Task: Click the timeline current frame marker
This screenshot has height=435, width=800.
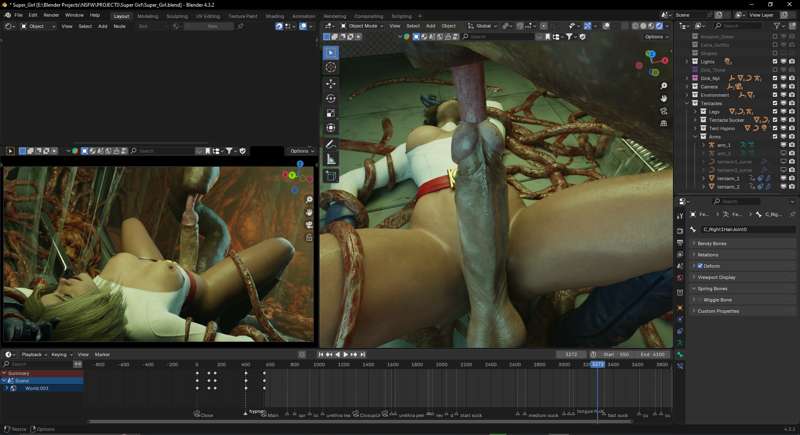Action: point(598,364)
